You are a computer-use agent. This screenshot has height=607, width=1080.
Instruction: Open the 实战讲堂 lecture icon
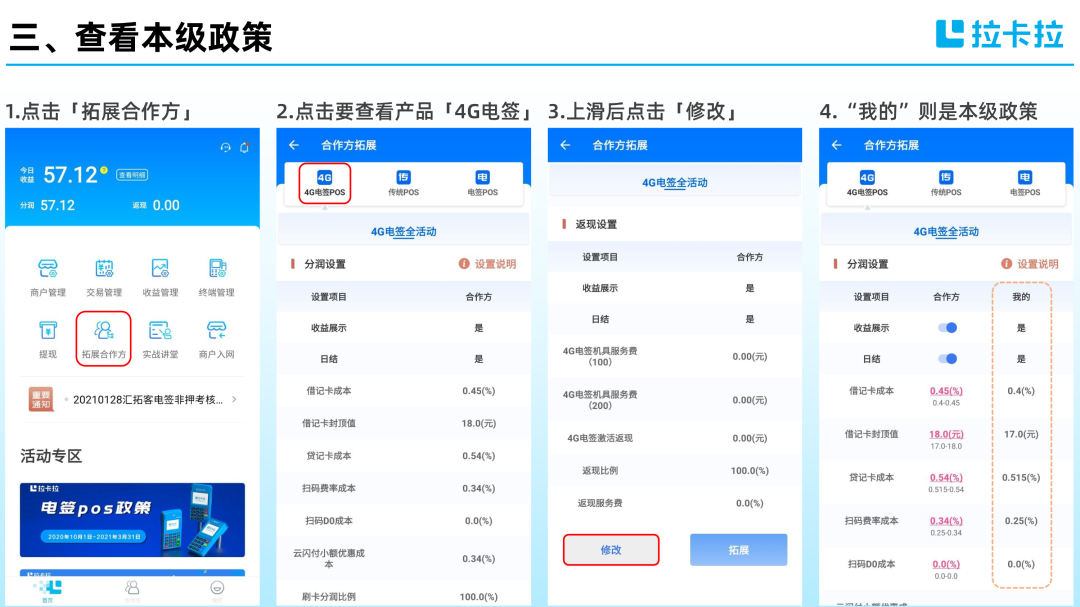160,331
